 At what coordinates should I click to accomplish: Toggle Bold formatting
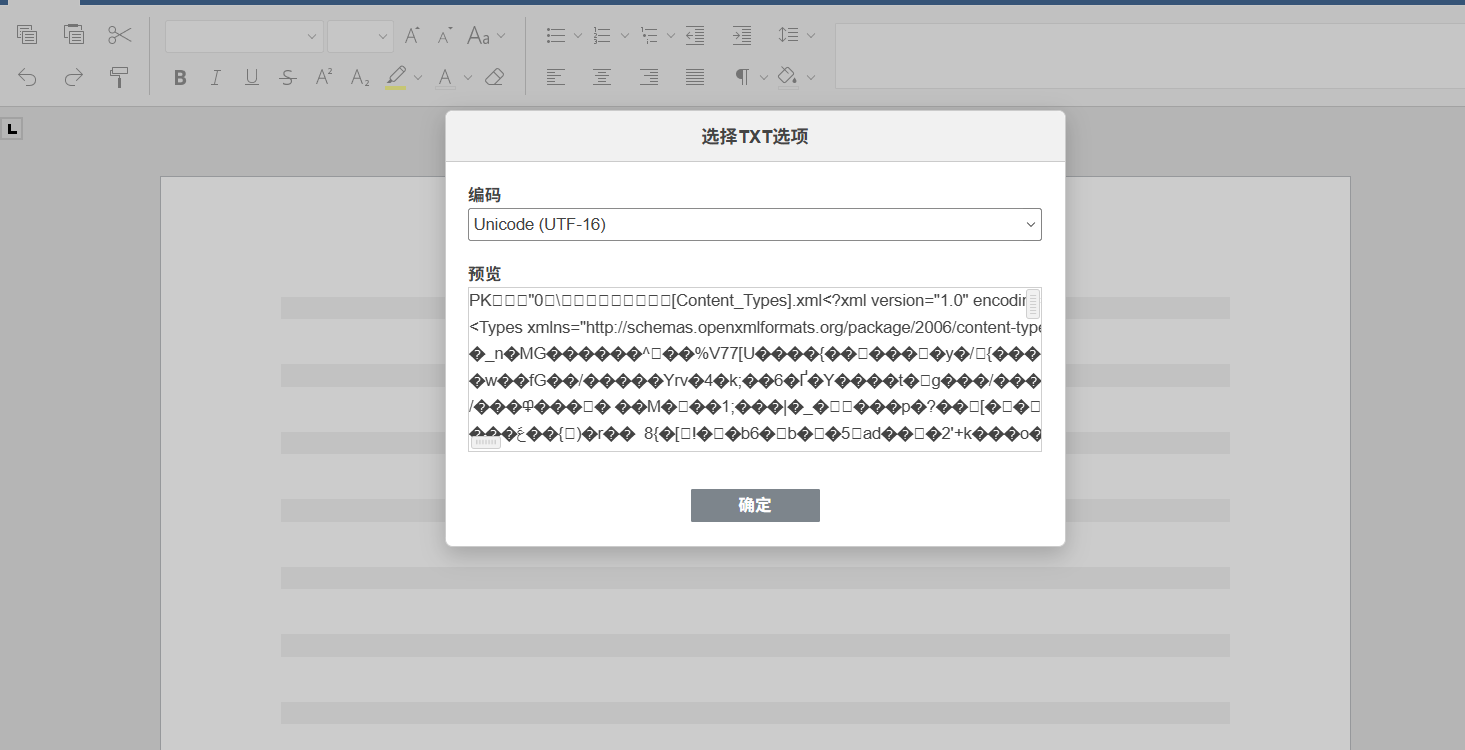(180, 77)
